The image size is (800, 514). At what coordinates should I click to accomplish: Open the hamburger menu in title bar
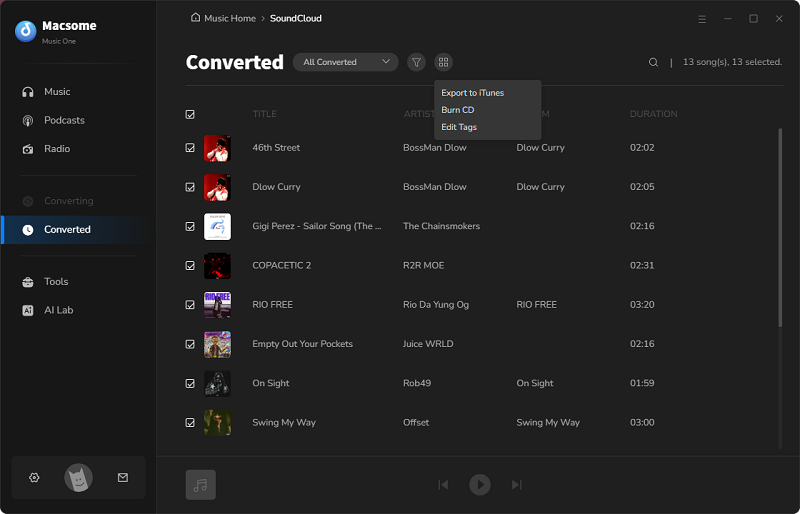click(x=701, y=18)
